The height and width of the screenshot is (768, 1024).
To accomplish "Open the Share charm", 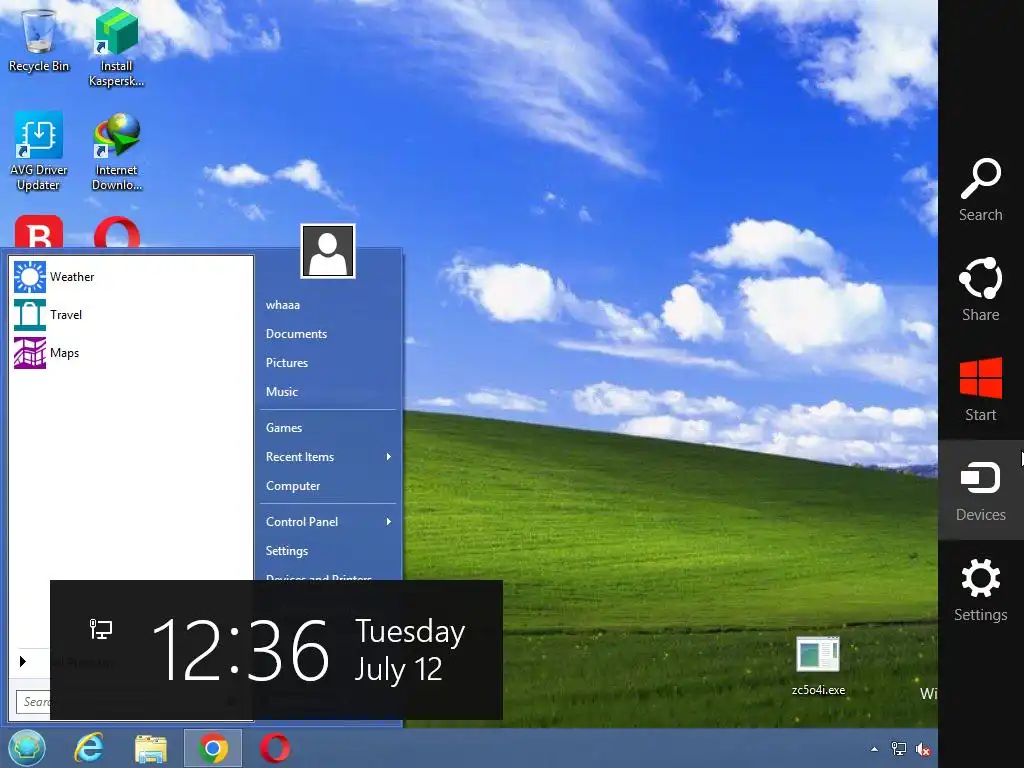I will pos(980,289).
